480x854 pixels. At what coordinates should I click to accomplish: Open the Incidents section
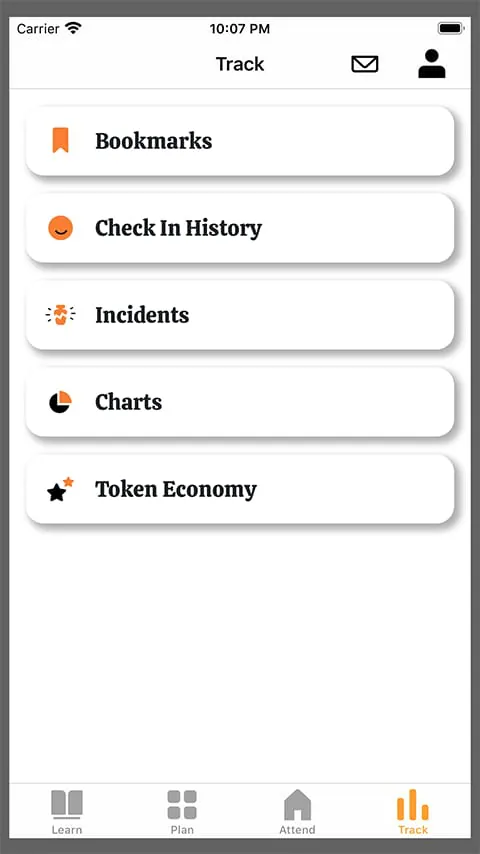coord(240,315)
